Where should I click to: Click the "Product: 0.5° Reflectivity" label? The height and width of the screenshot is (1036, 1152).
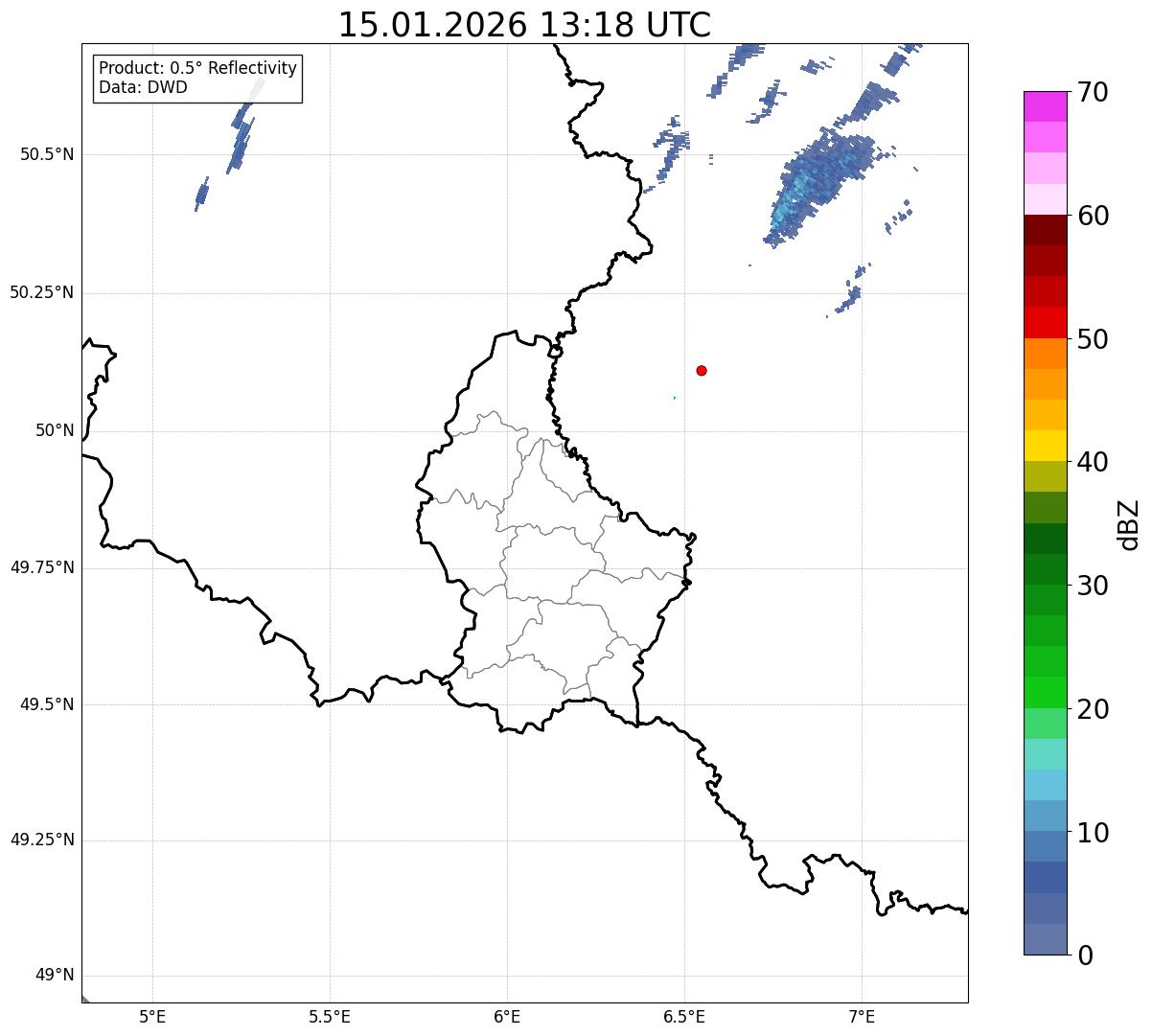[197, 69]
